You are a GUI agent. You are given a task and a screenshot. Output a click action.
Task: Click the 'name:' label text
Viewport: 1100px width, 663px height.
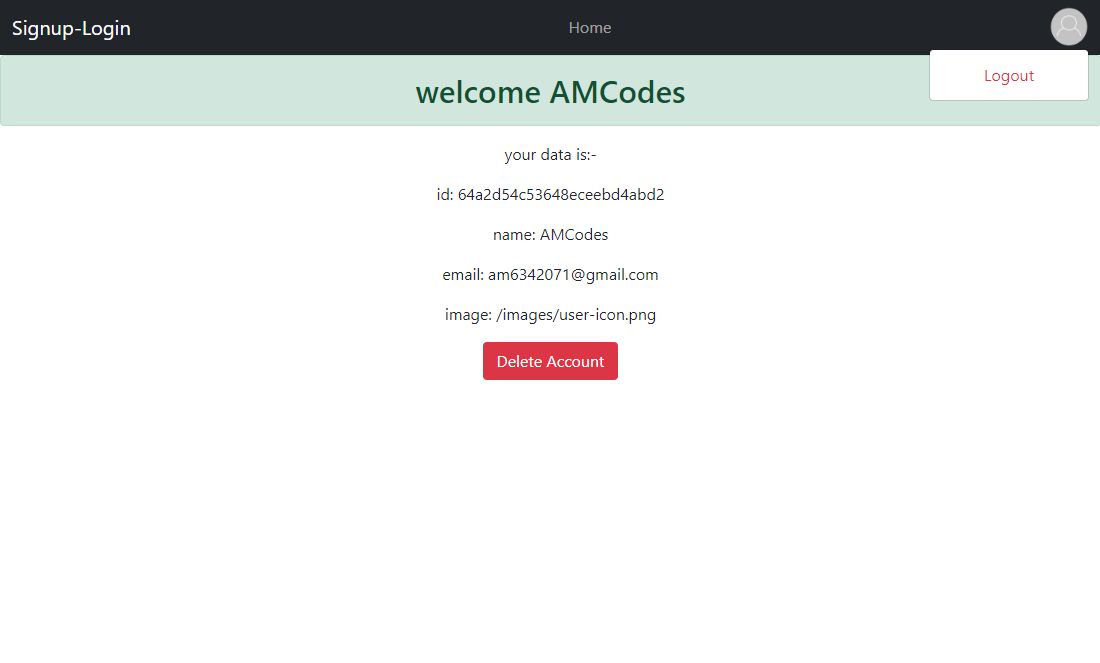(514, 235)
